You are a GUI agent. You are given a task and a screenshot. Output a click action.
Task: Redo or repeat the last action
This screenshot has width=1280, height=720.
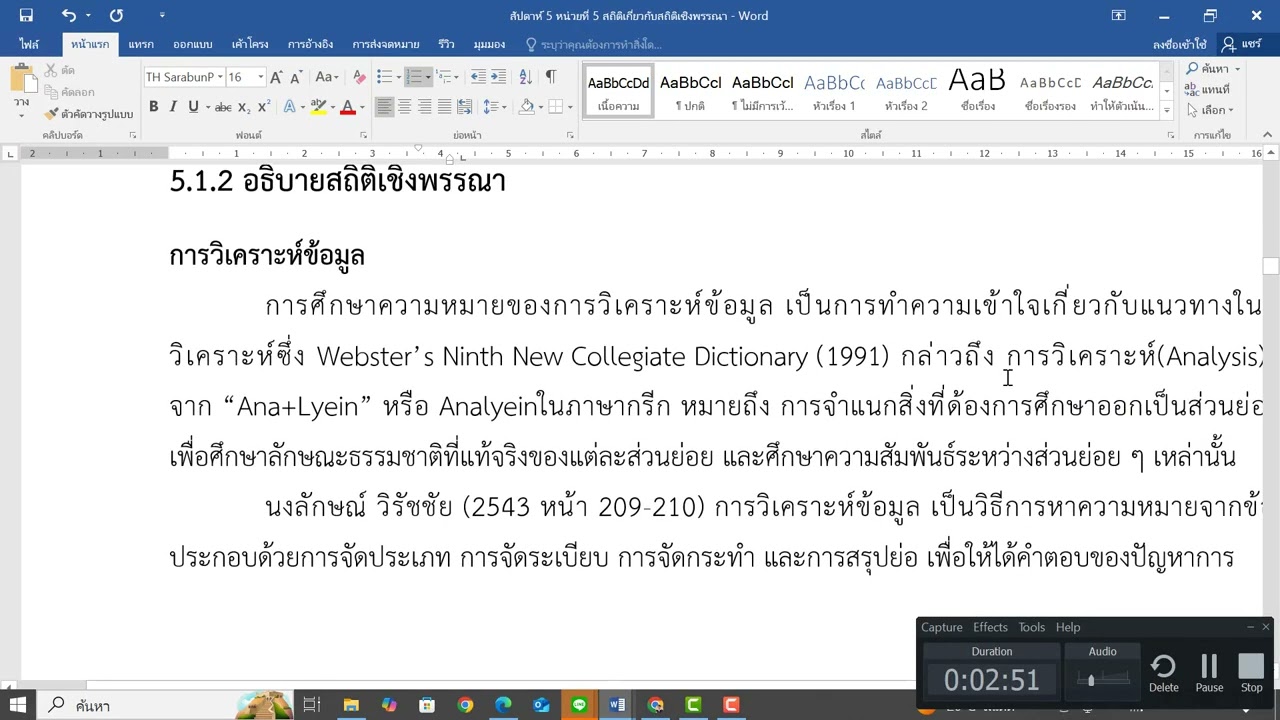tap(116, 15)
